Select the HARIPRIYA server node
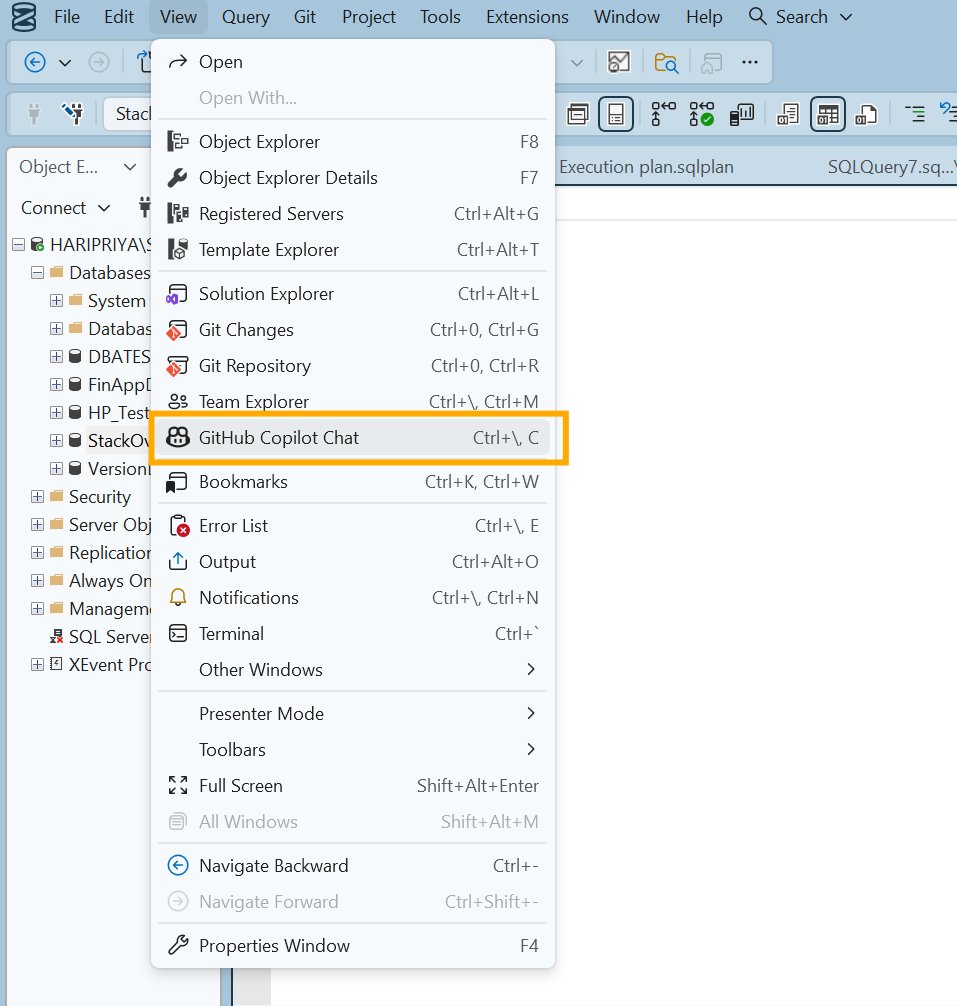 [100, 244]
